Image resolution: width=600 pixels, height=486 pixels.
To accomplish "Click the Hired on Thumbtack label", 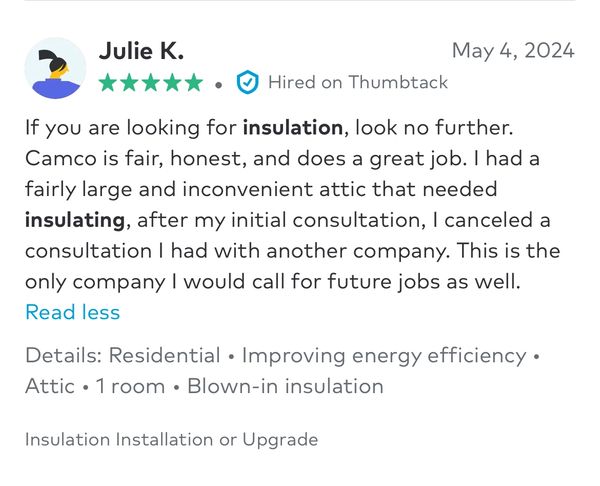I will 357,83.
